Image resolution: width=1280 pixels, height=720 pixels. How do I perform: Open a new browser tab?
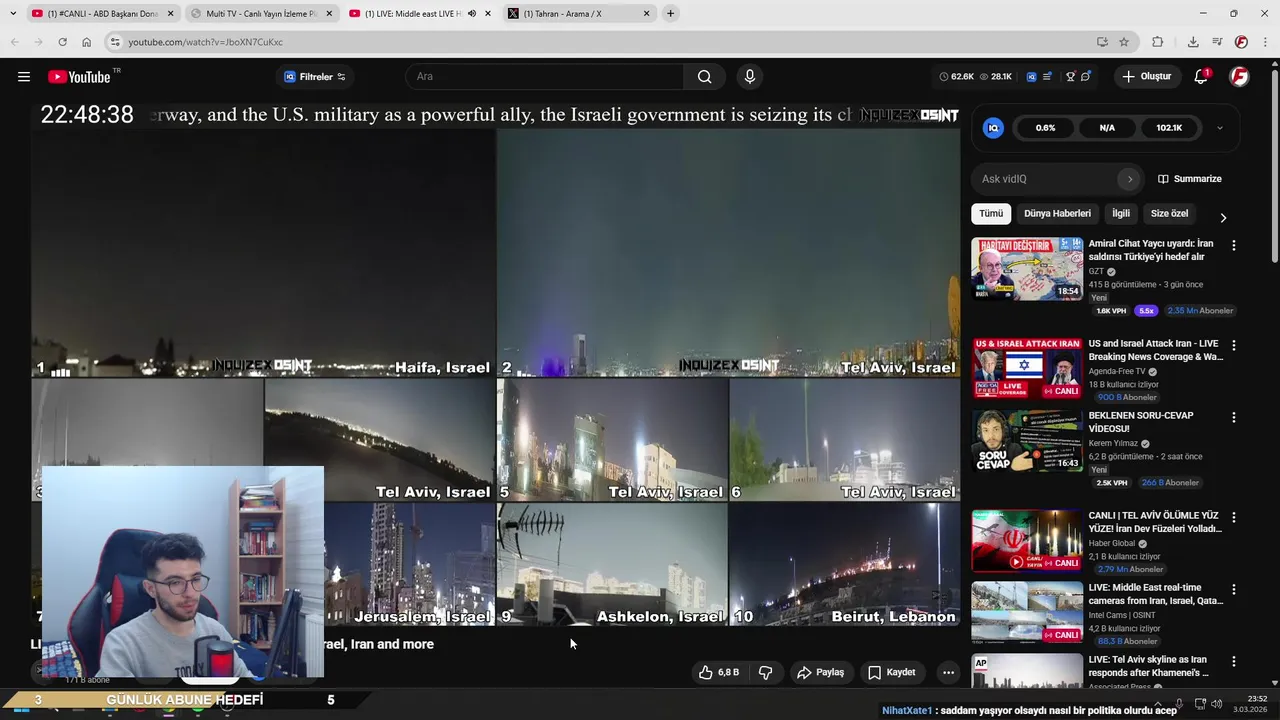point(670,14)
